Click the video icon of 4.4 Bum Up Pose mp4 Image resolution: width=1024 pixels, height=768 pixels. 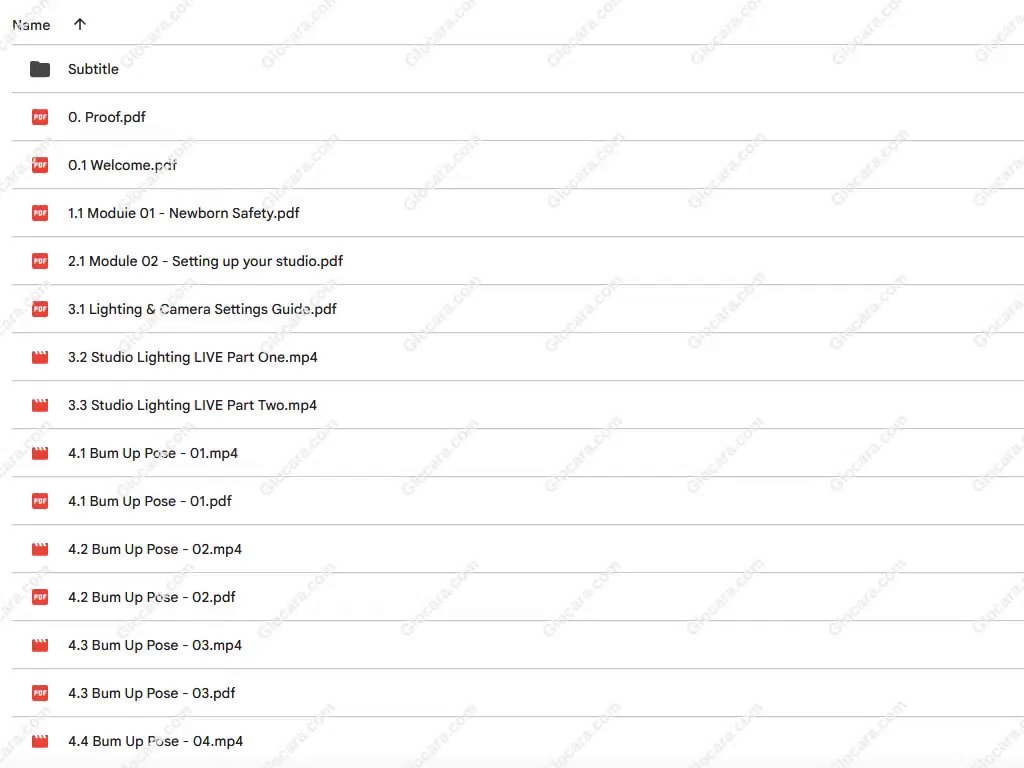40,741
